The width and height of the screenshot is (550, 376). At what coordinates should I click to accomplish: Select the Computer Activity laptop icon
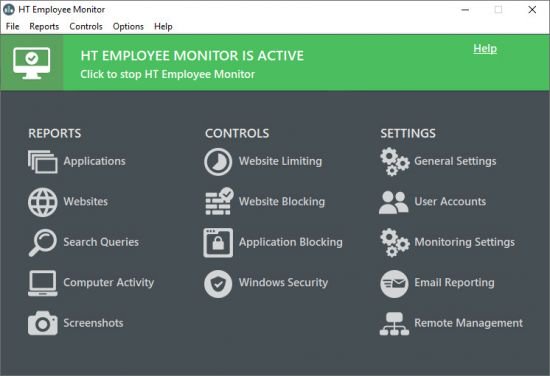click(x=42, y=283)
